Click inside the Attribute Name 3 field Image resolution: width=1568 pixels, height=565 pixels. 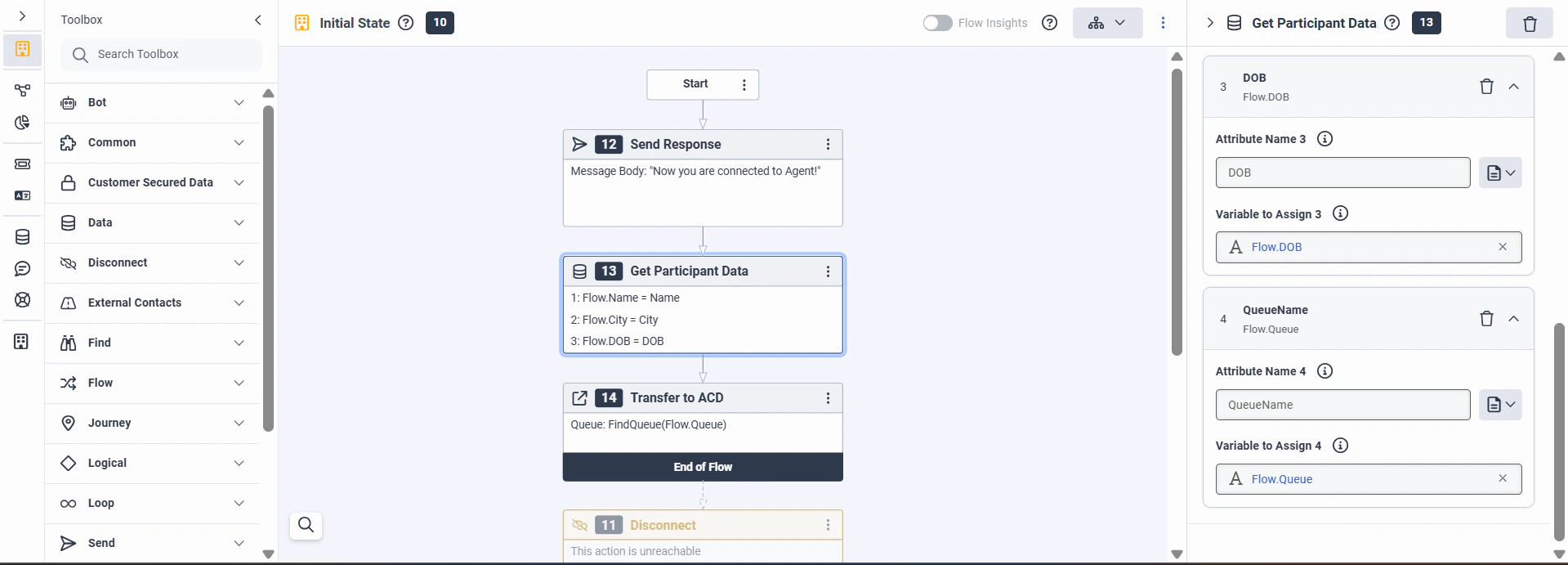pyautogui.click(x=1342, y=173)
